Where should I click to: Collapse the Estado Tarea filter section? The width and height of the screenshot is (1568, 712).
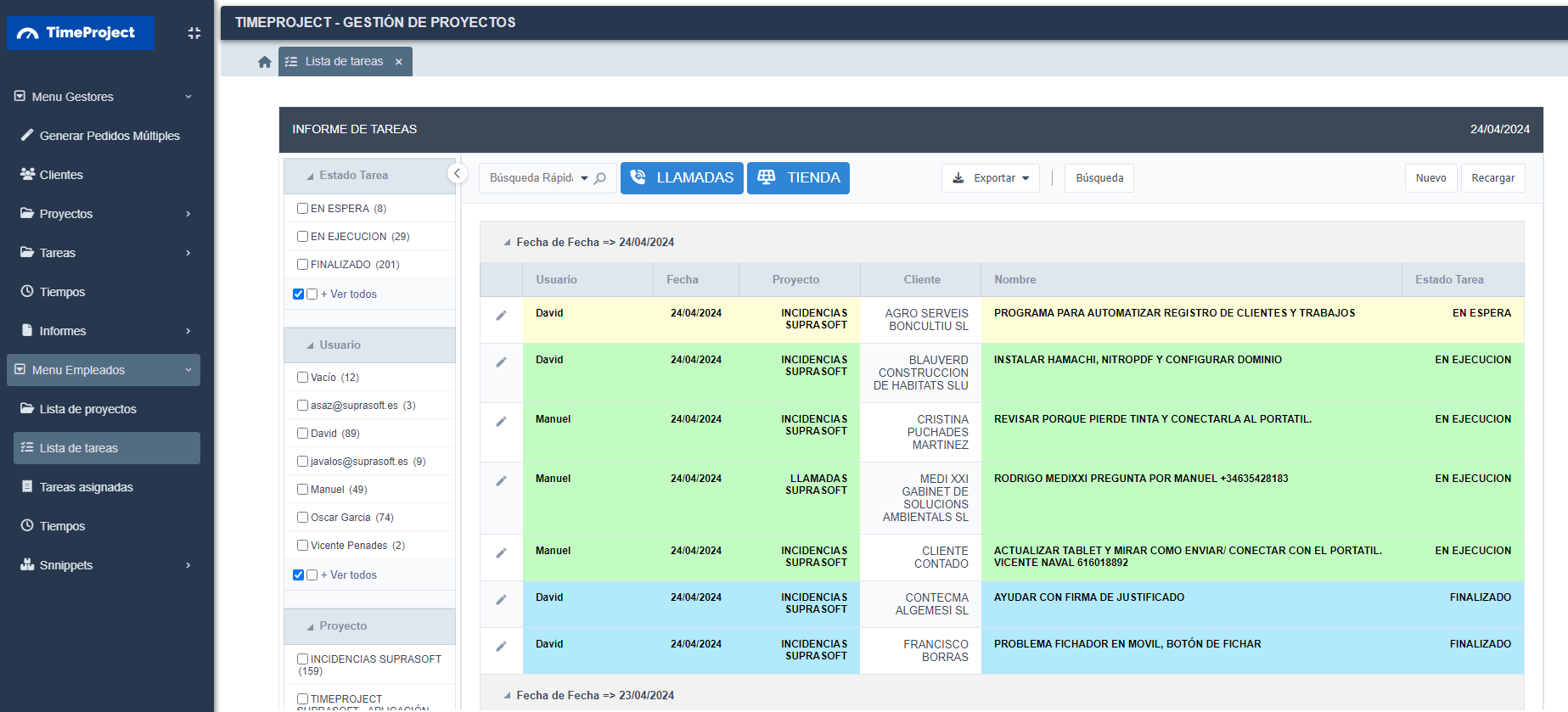coord(310,177)
